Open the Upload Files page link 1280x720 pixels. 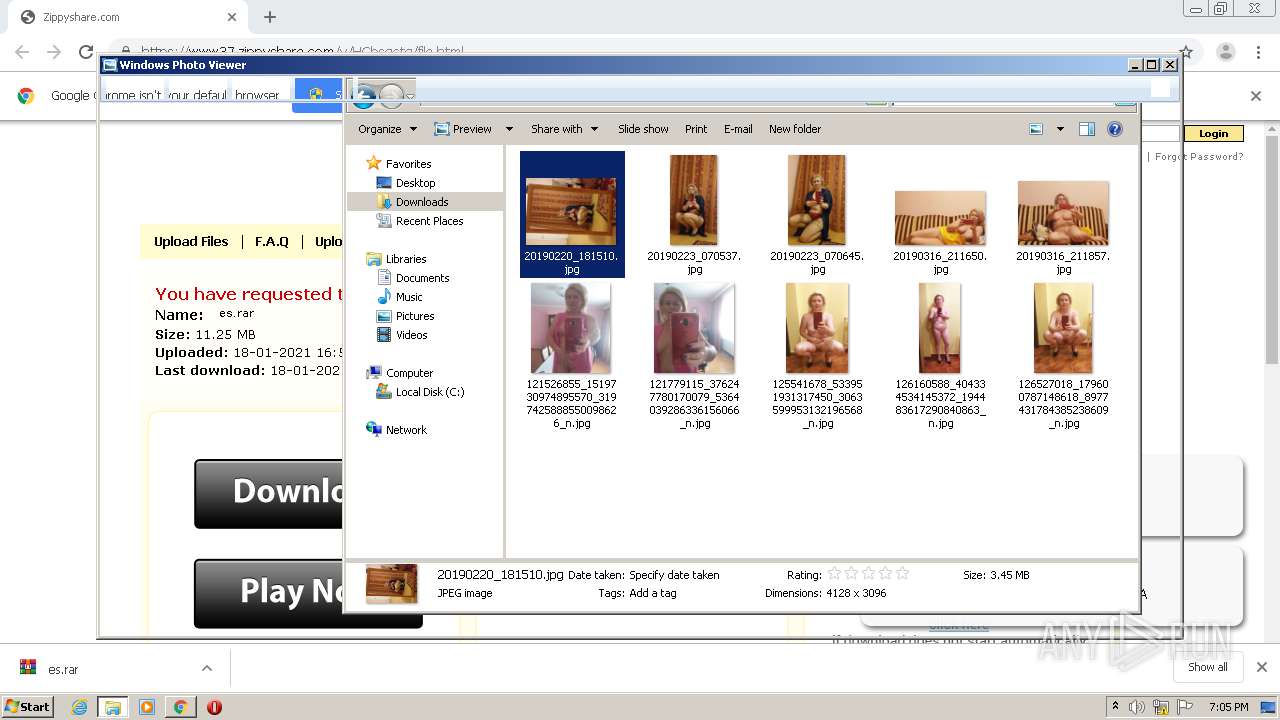(x=191, y=241)
